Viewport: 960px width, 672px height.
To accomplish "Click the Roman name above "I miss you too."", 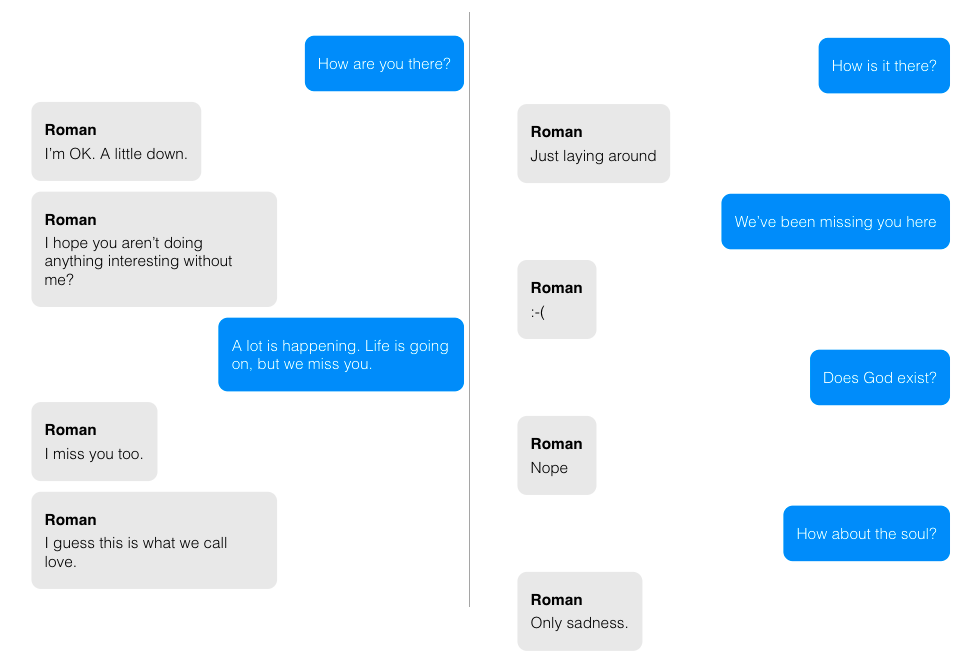I will tap(71, 430).
